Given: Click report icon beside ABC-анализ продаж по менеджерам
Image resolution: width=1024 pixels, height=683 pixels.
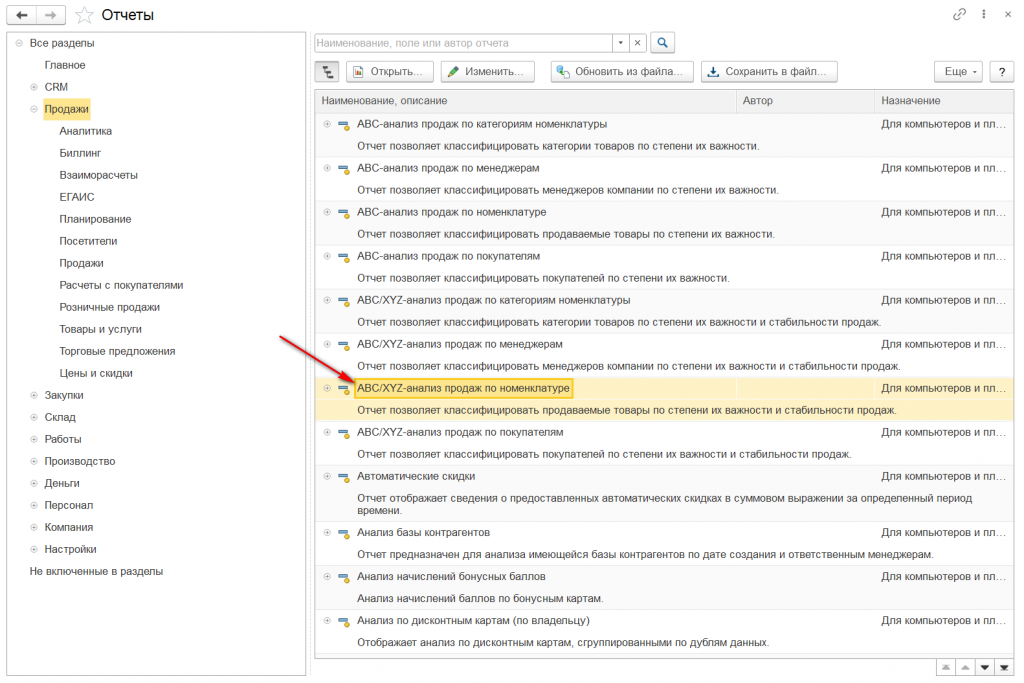Looking at the screenshot, I should pyautogui.click(x=344, y=169).
